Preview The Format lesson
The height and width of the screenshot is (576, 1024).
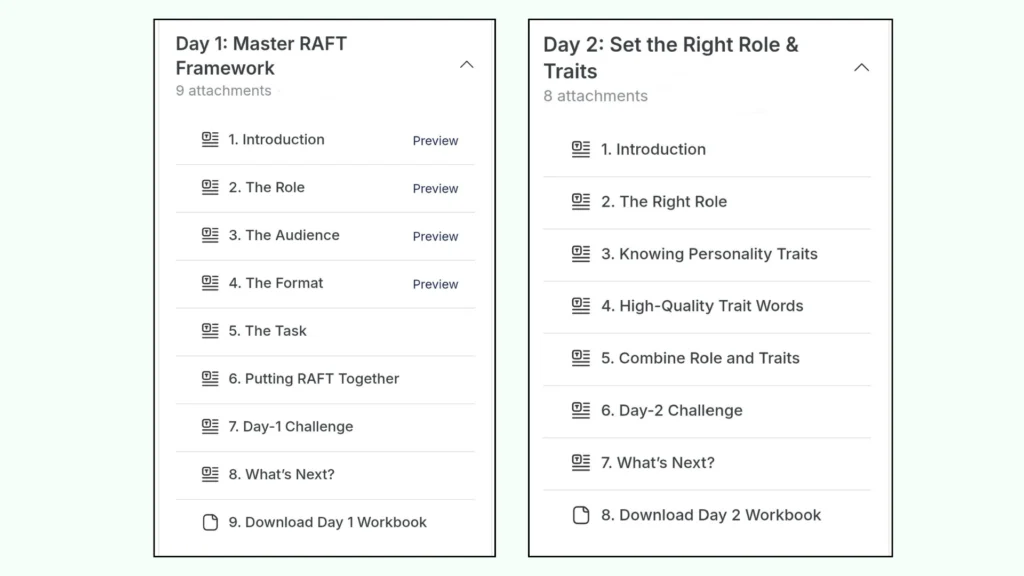coord(435,285)
